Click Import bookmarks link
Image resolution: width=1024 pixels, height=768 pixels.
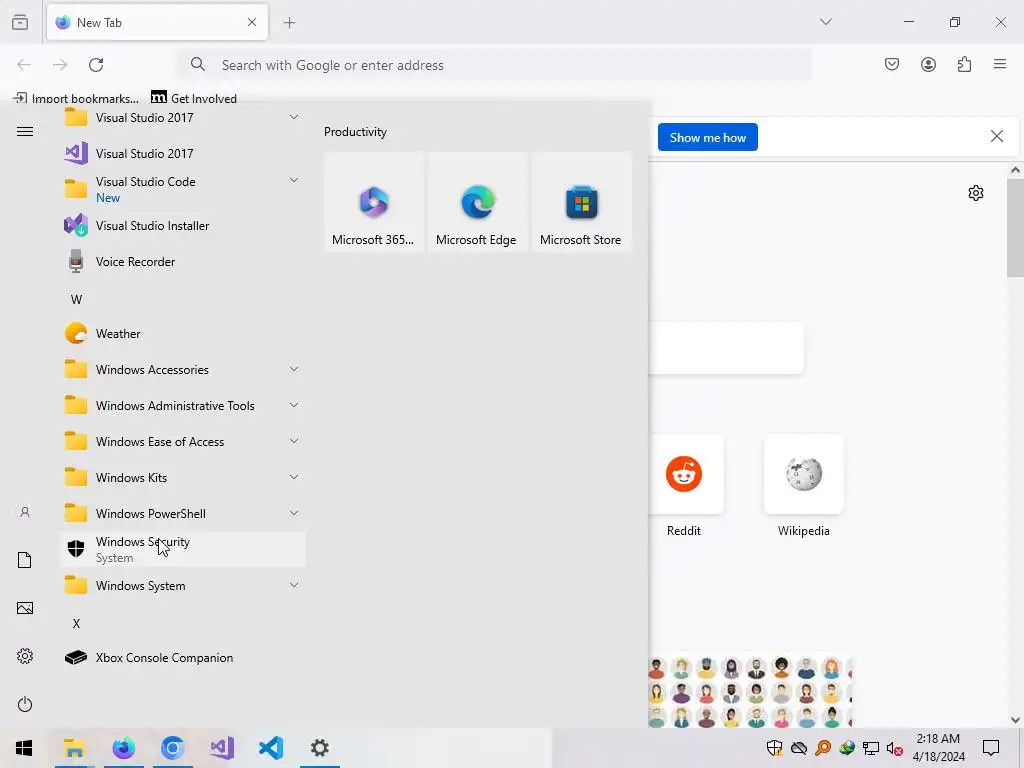point(76,98)
